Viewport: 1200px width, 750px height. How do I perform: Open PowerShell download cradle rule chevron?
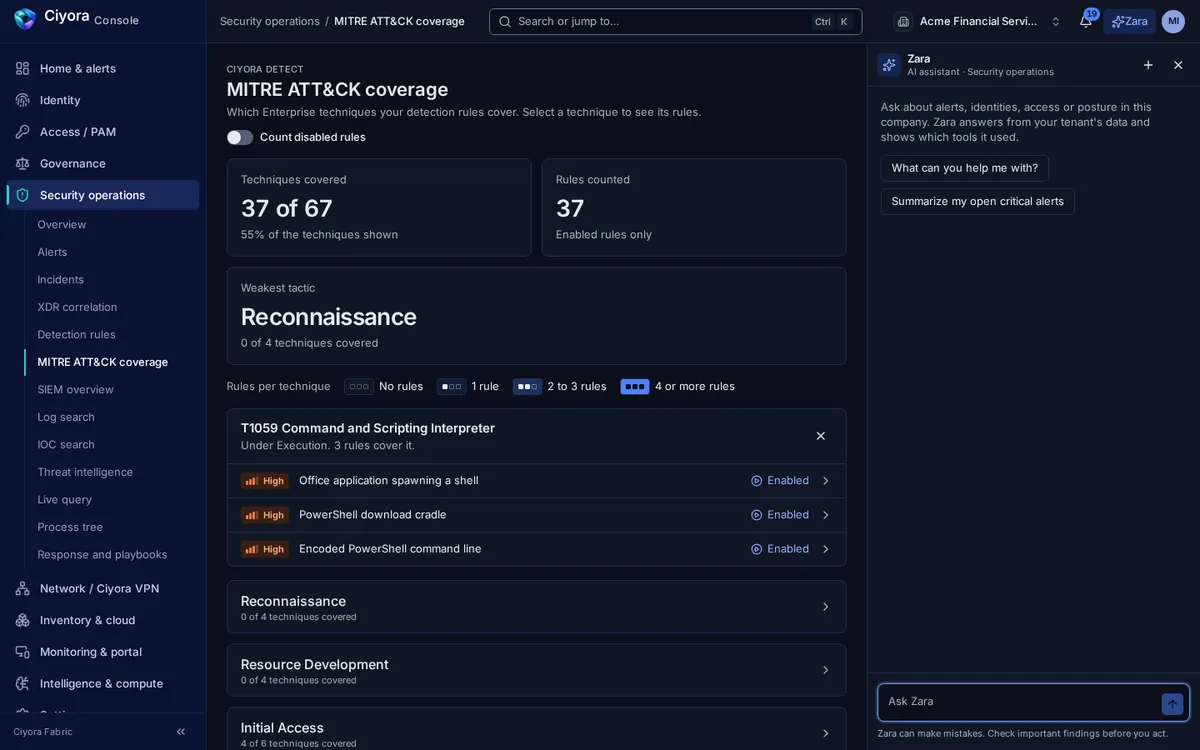tap(825, 515)
